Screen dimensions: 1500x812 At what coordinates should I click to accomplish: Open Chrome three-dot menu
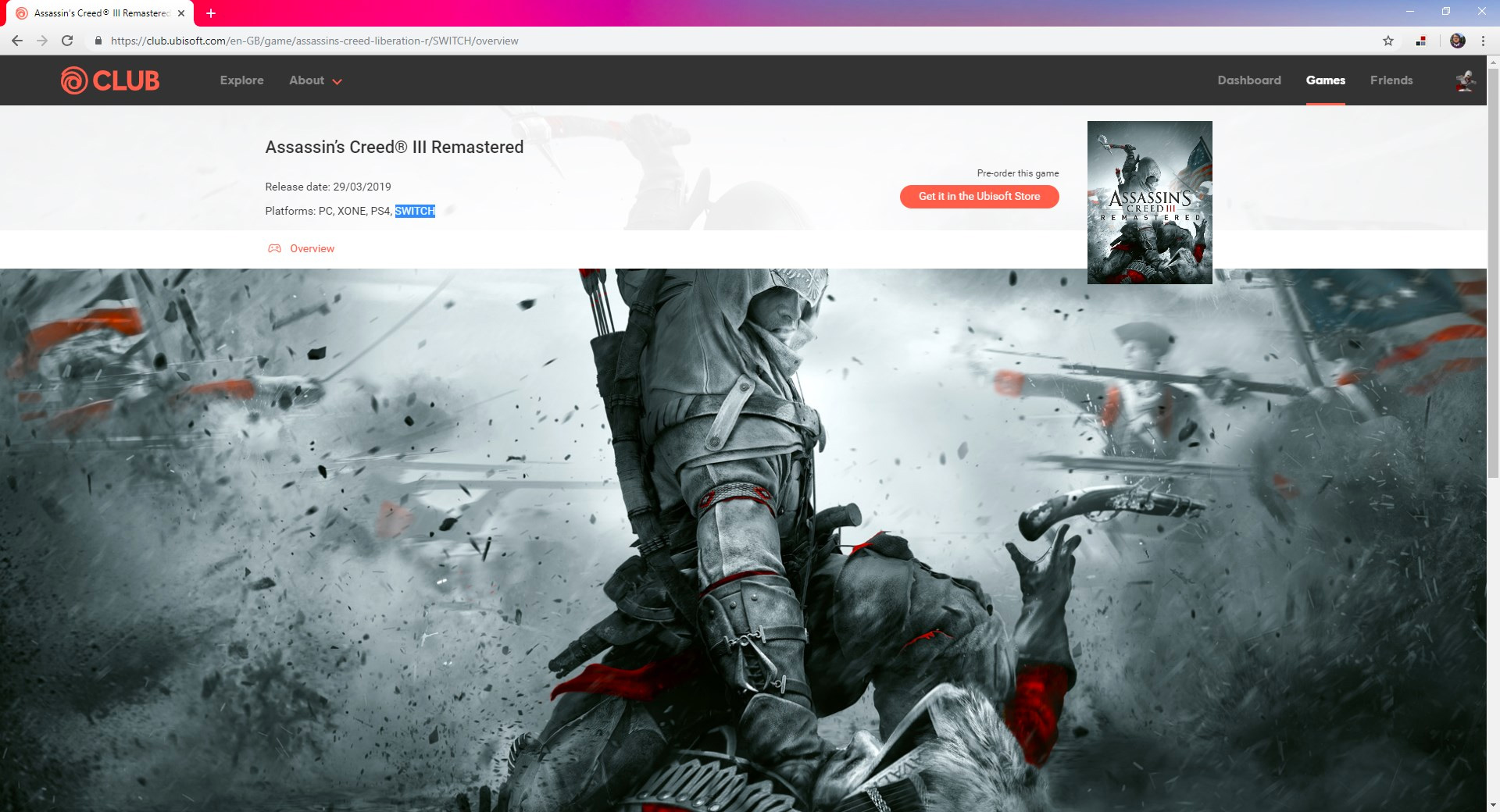1483,41
